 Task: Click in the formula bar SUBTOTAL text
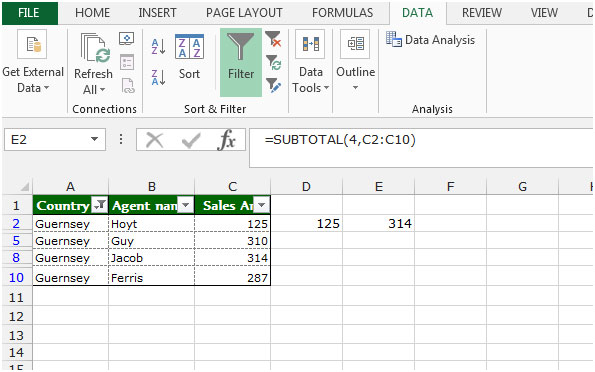(340, 140)
